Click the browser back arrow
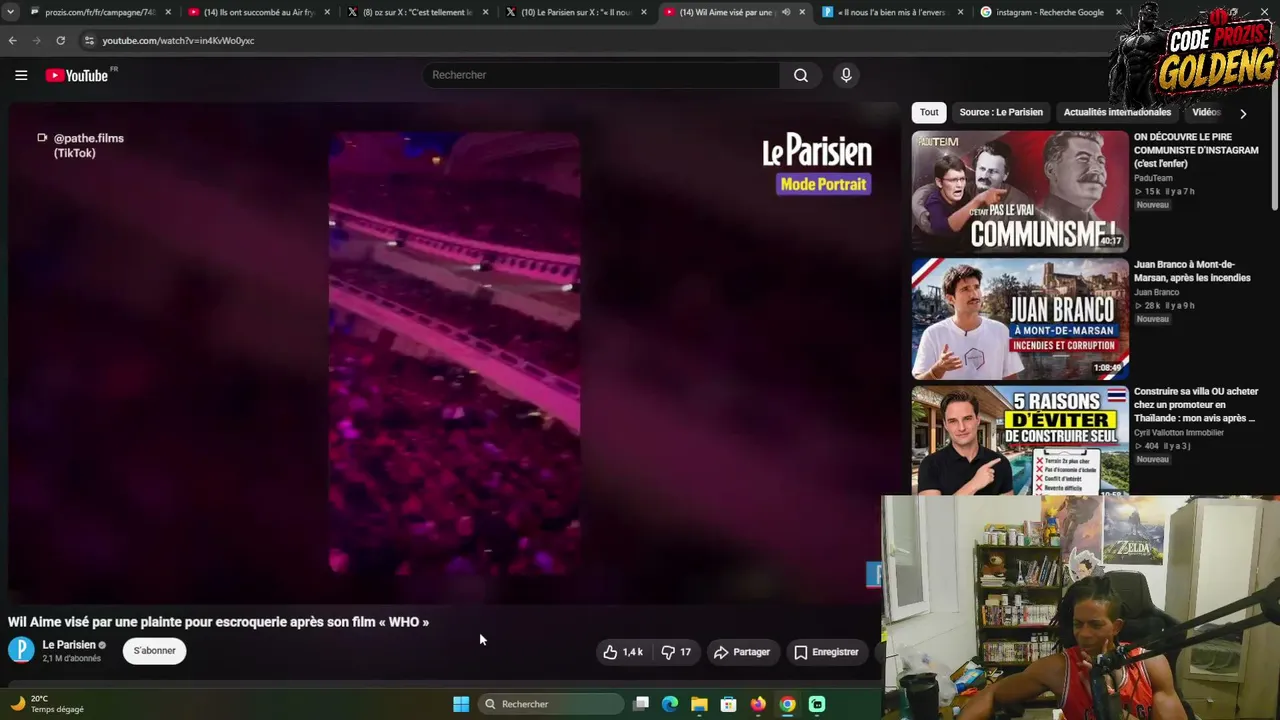The height and width of the screenshot is (720, 1280). 12,41
